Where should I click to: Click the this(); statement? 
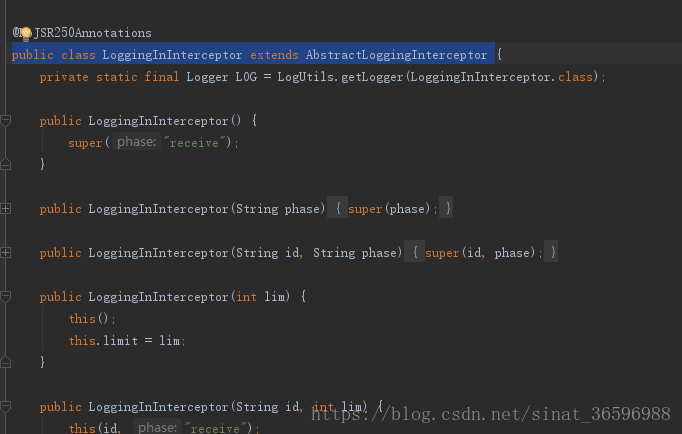click(92, 319)
